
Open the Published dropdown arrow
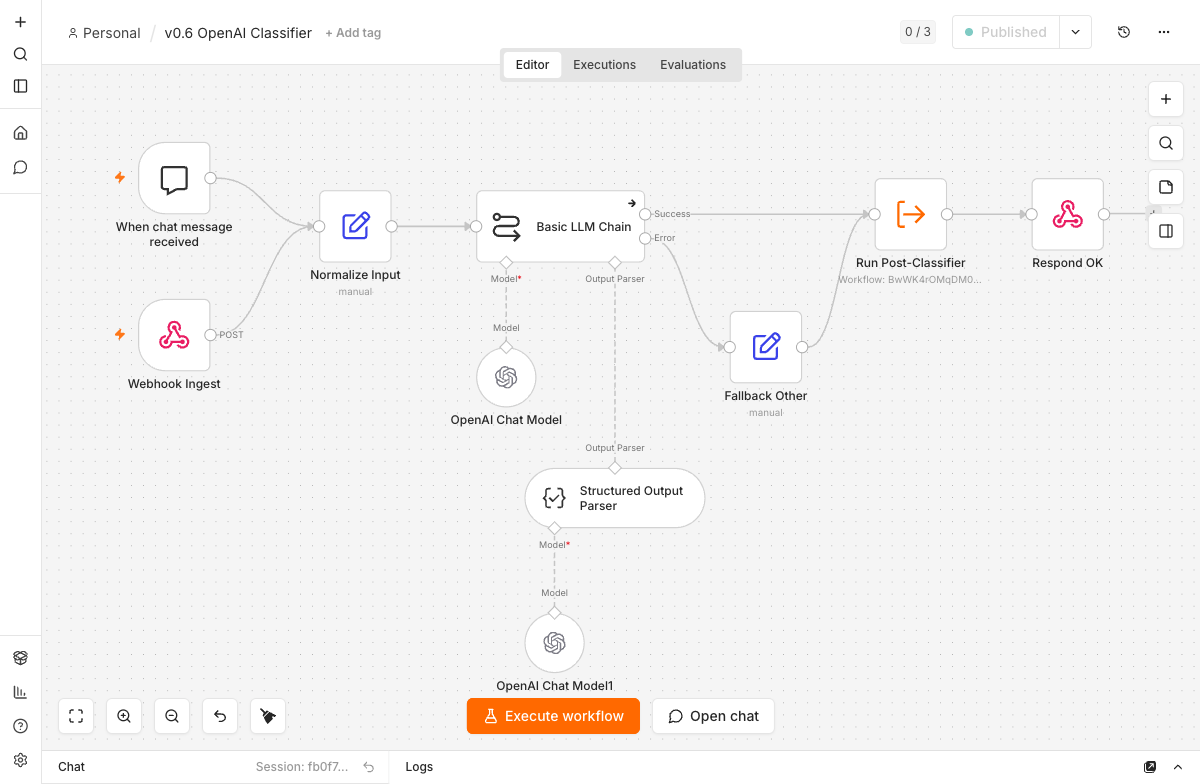(x=1075, y=32)
